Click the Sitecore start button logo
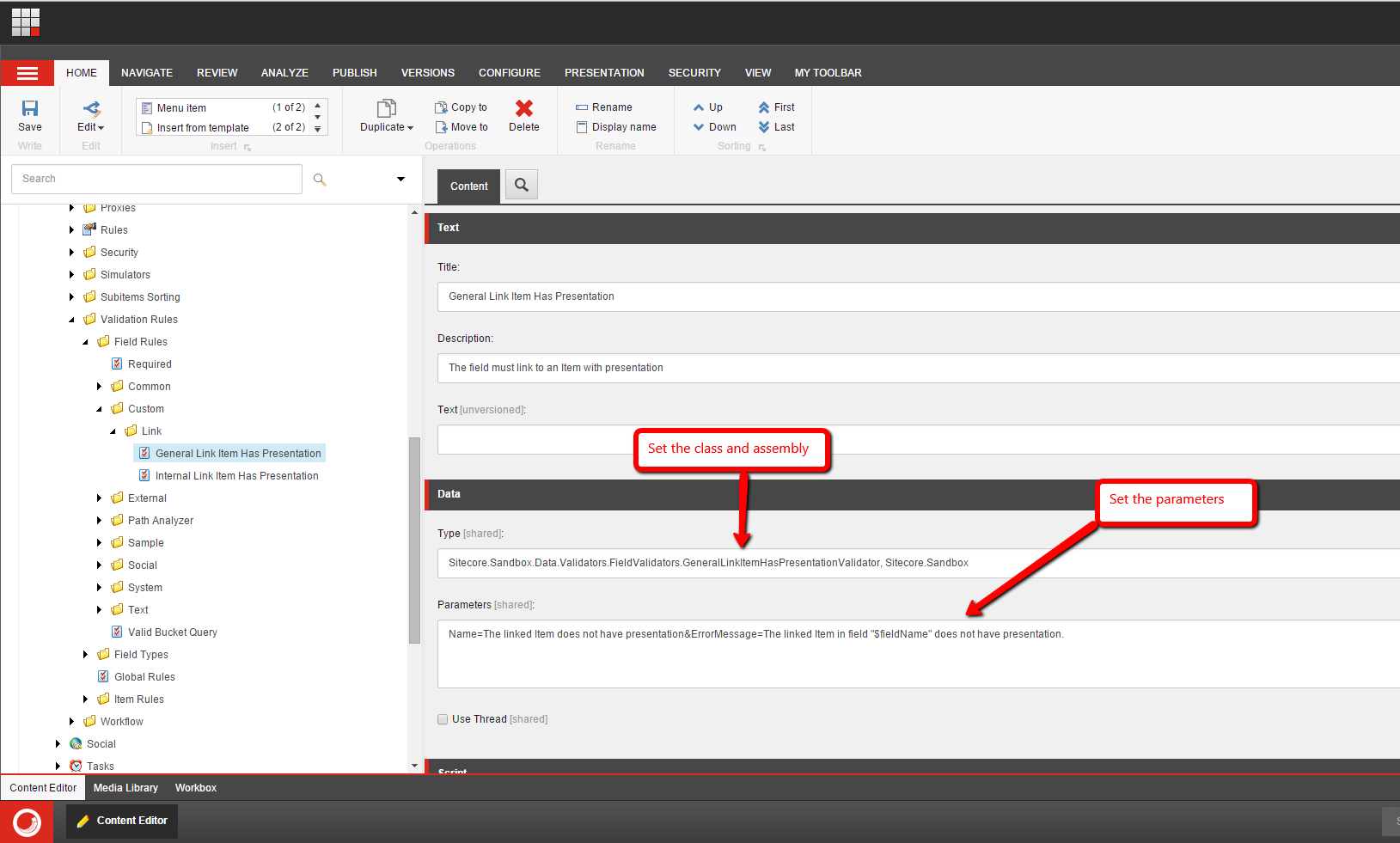1400x843 pixels. pyautogui.click(x=27, y=822)
